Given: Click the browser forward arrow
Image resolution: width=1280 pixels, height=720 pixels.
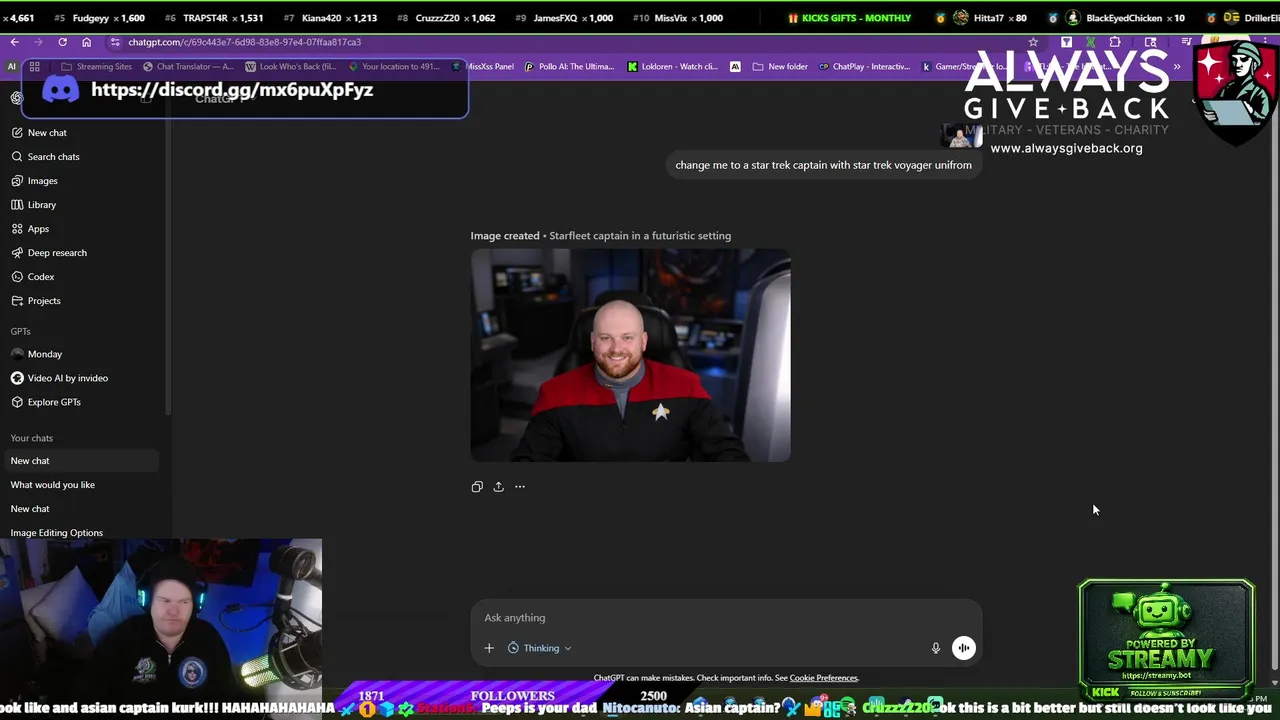Looking at the screenshot, I should click(x=38, y=42).
